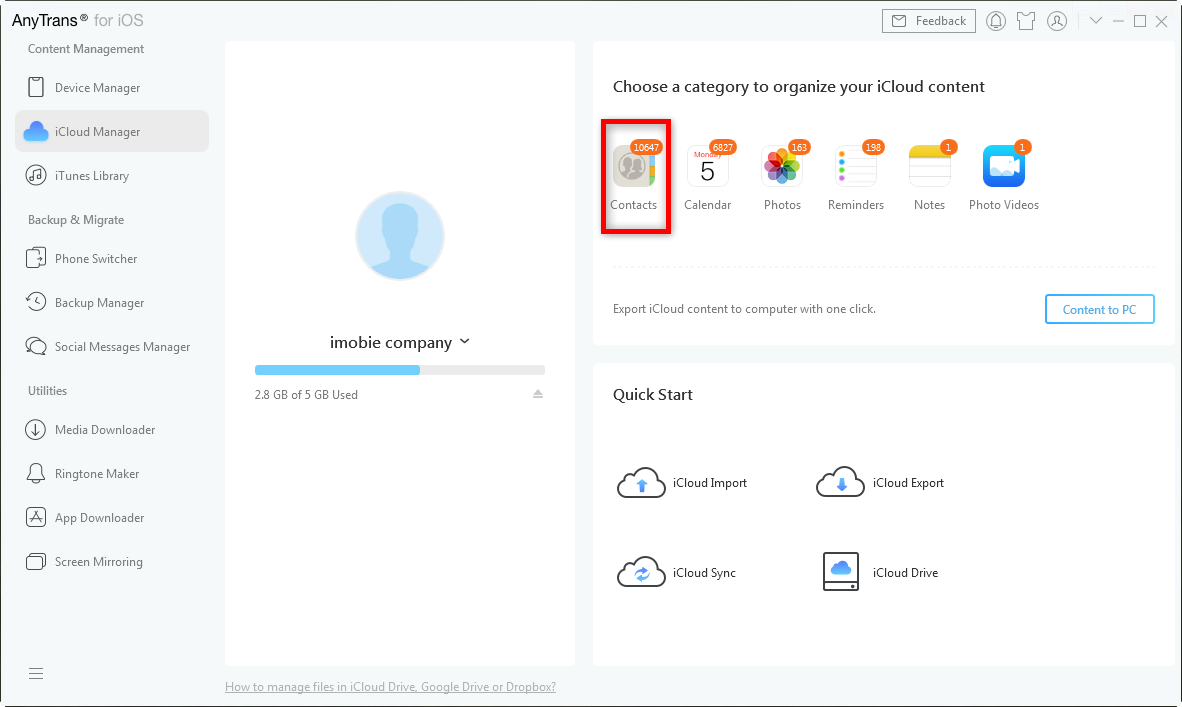Click the iCloud Drive disk icon
Viewport: 1182px width, 707px height.
pos(841,572)
